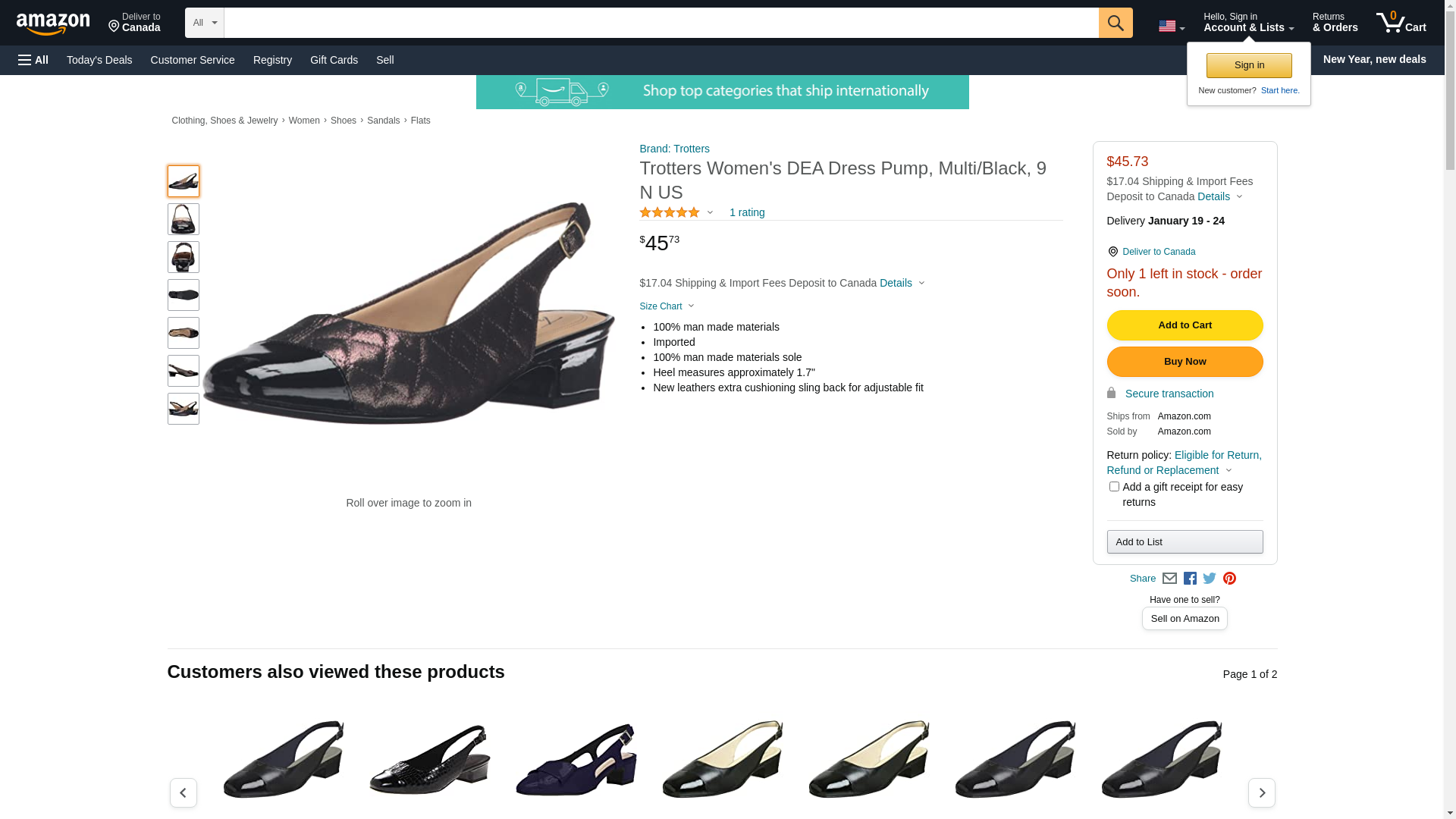Image resolution: width=1456 pixels, height=819 pixels.
Task: Open the All search category dropdown
Action: click(204, 23)
